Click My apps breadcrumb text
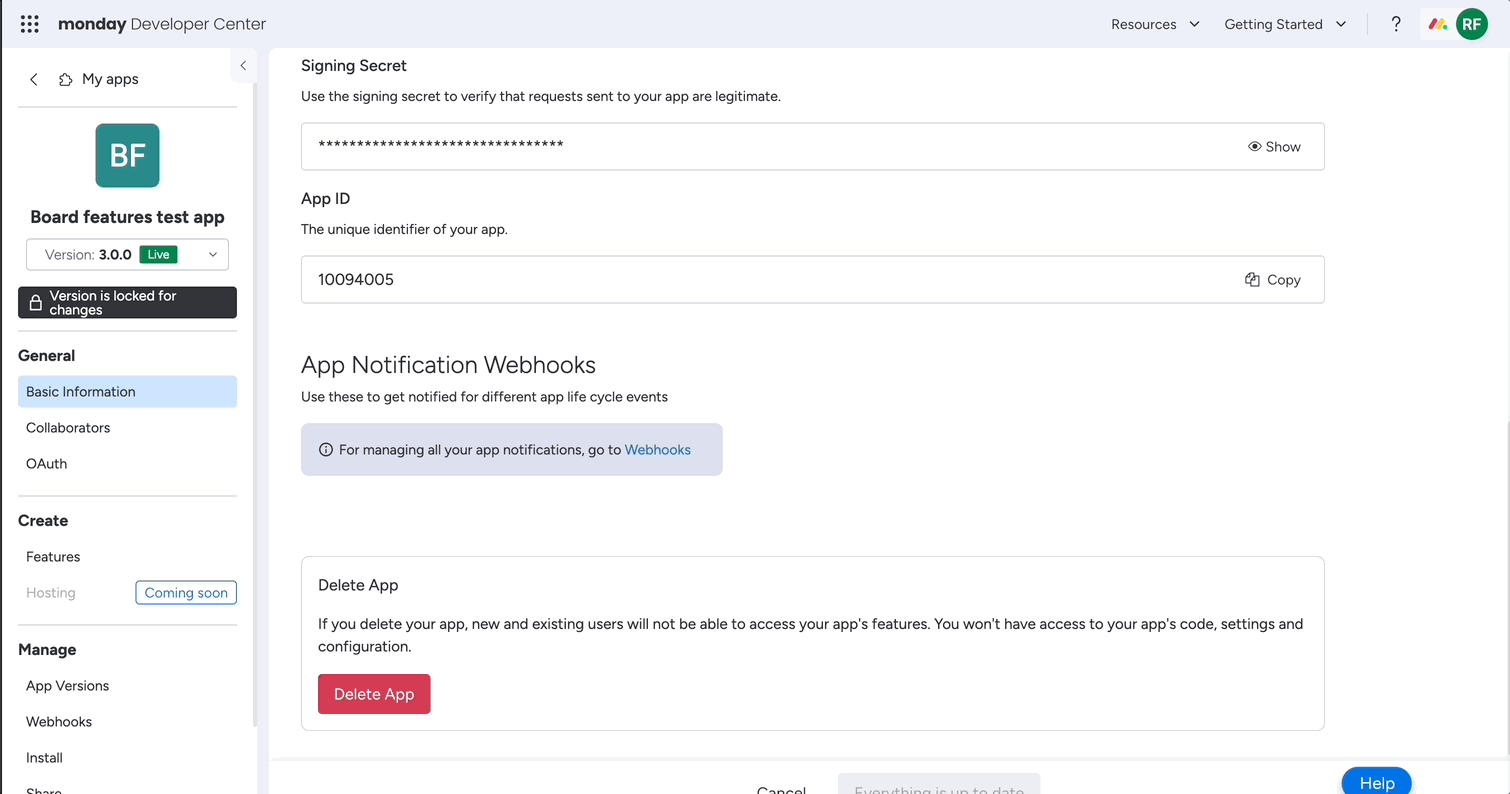Image resolution: width=1510 pixels, height=794 pixels. 110,79
